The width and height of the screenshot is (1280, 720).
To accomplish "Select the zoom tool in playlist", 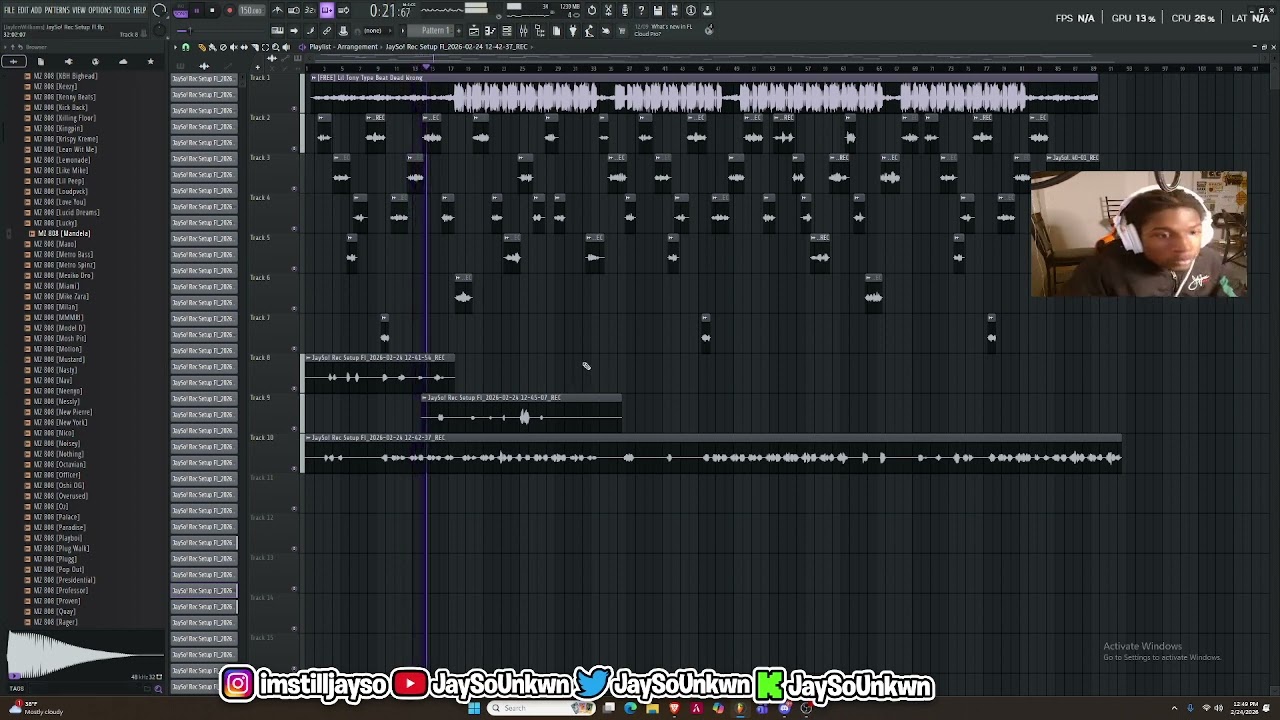I will [276, 47].
